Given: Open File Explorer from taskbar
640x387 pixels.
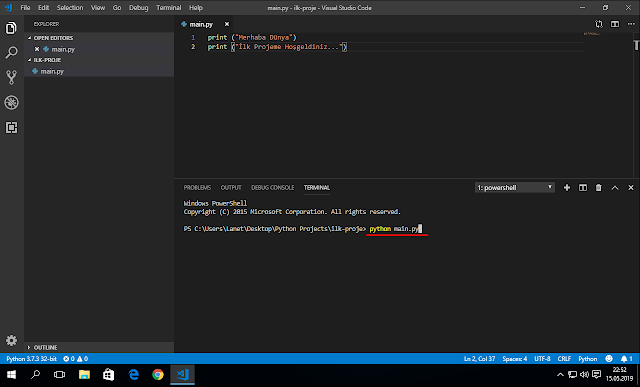Looking at the screenshot, I should point(84,374).
